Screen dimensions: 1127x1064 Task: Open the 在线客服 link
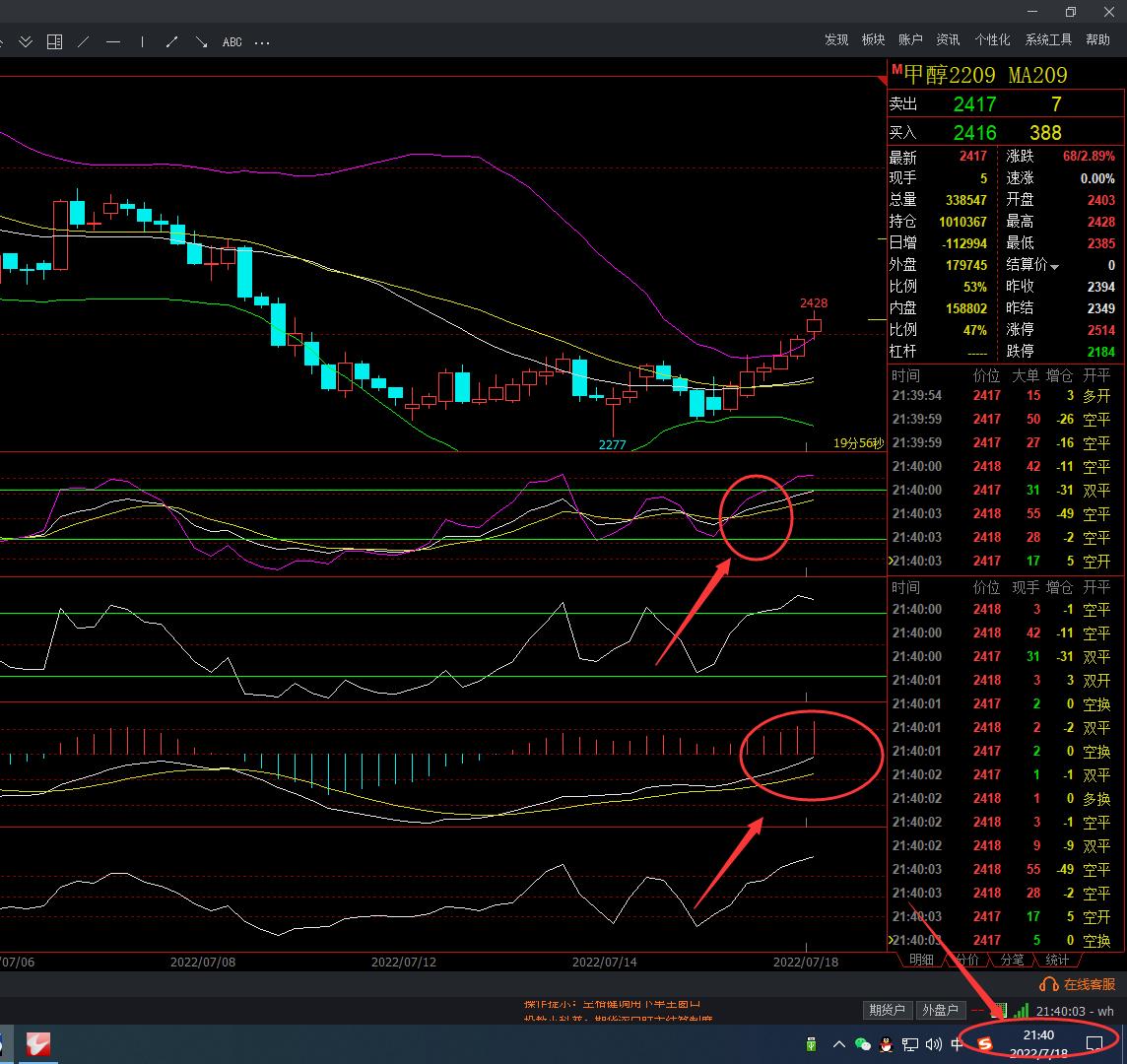point(1089,984)
